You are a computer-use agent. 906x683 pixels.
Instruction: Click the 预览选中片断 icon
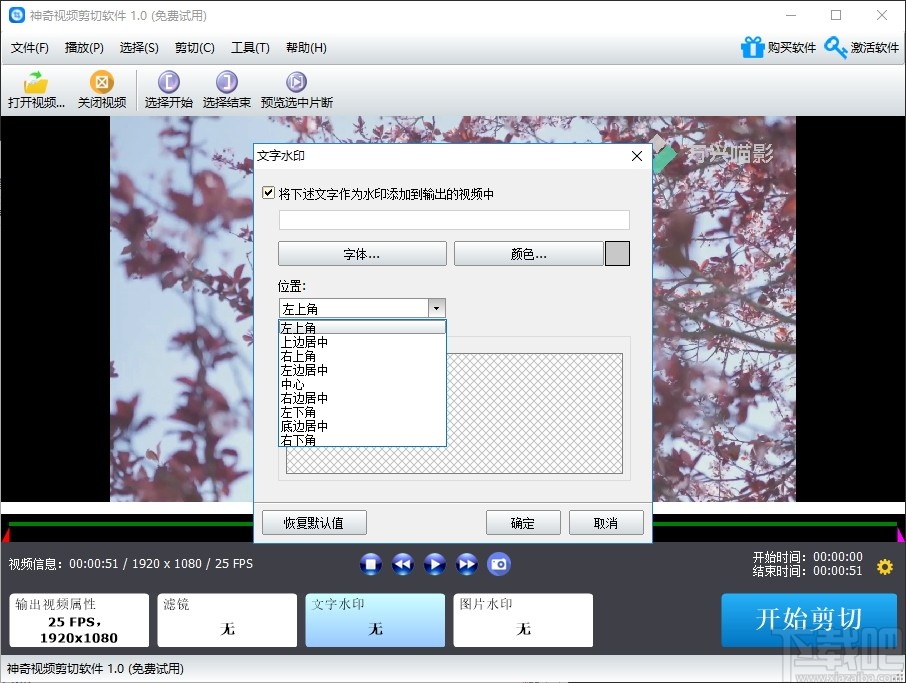coord(296,82)
